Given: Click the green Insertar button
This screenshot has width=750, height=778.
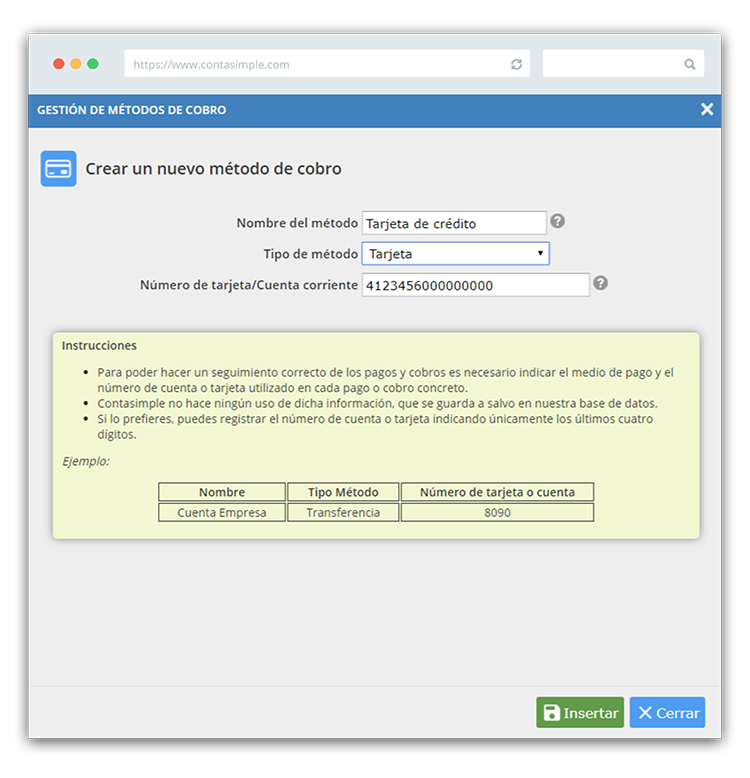Looking at the screenshot, I should click(580, 713).
